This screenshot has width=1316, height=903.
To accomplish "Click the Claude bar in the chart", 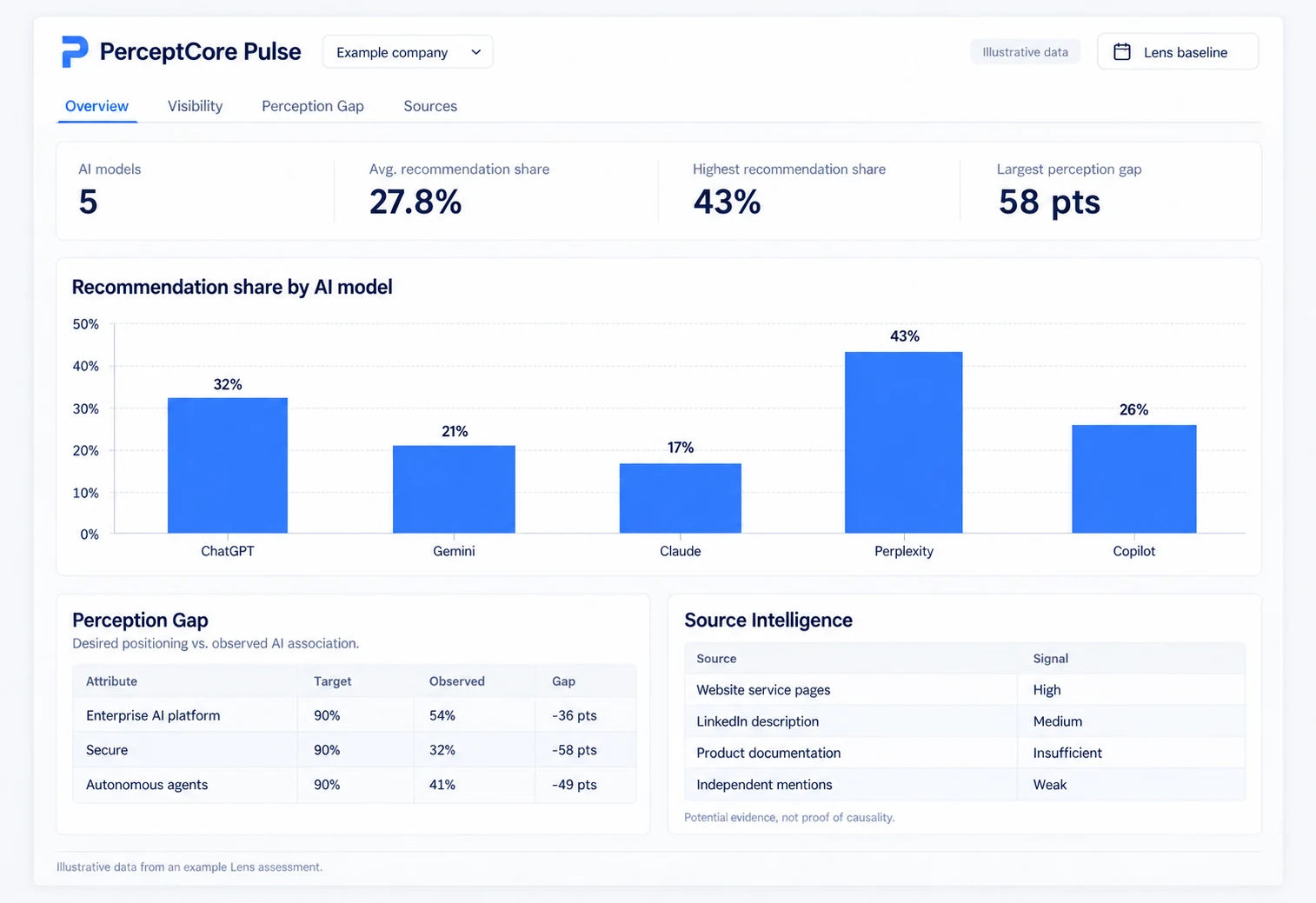I will click(681, 498).
